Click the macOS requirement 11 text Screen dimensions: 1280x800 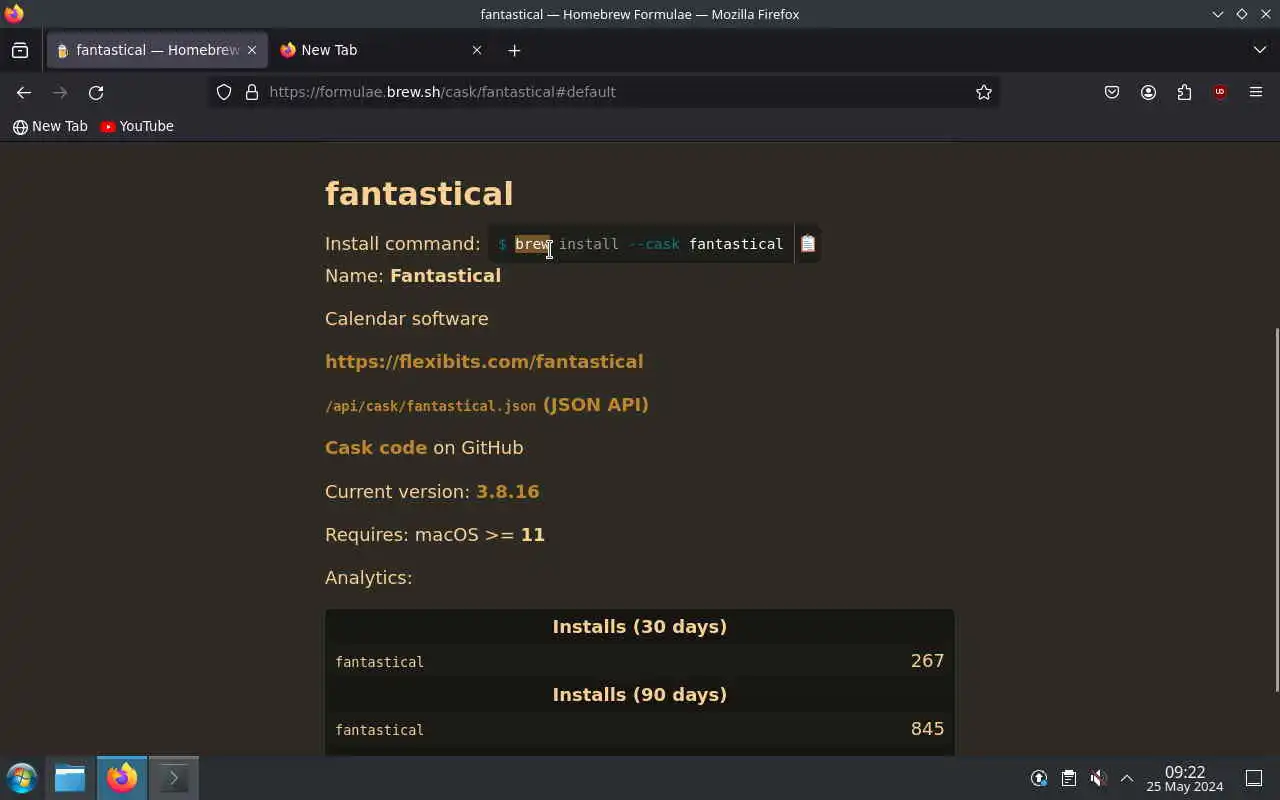(x=533, y=534)
